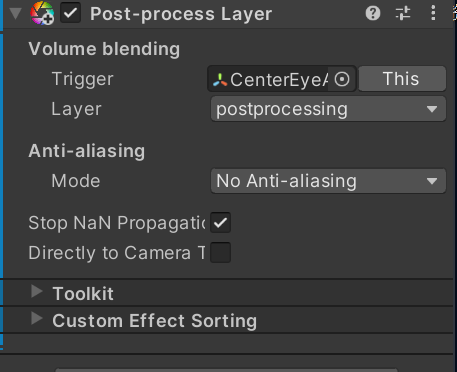457x372 pixels.
Task: Collapse the Post-process Layer component foldout
Action: [x=15, y=14]
